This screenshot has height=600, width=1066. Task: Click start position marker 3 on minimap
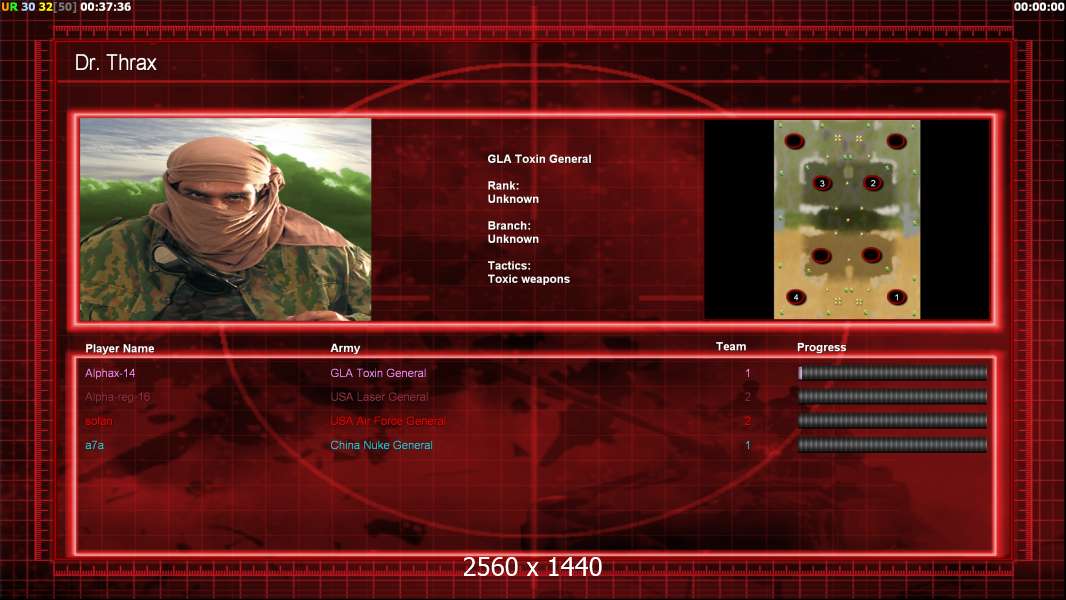(x=823, y=183)
